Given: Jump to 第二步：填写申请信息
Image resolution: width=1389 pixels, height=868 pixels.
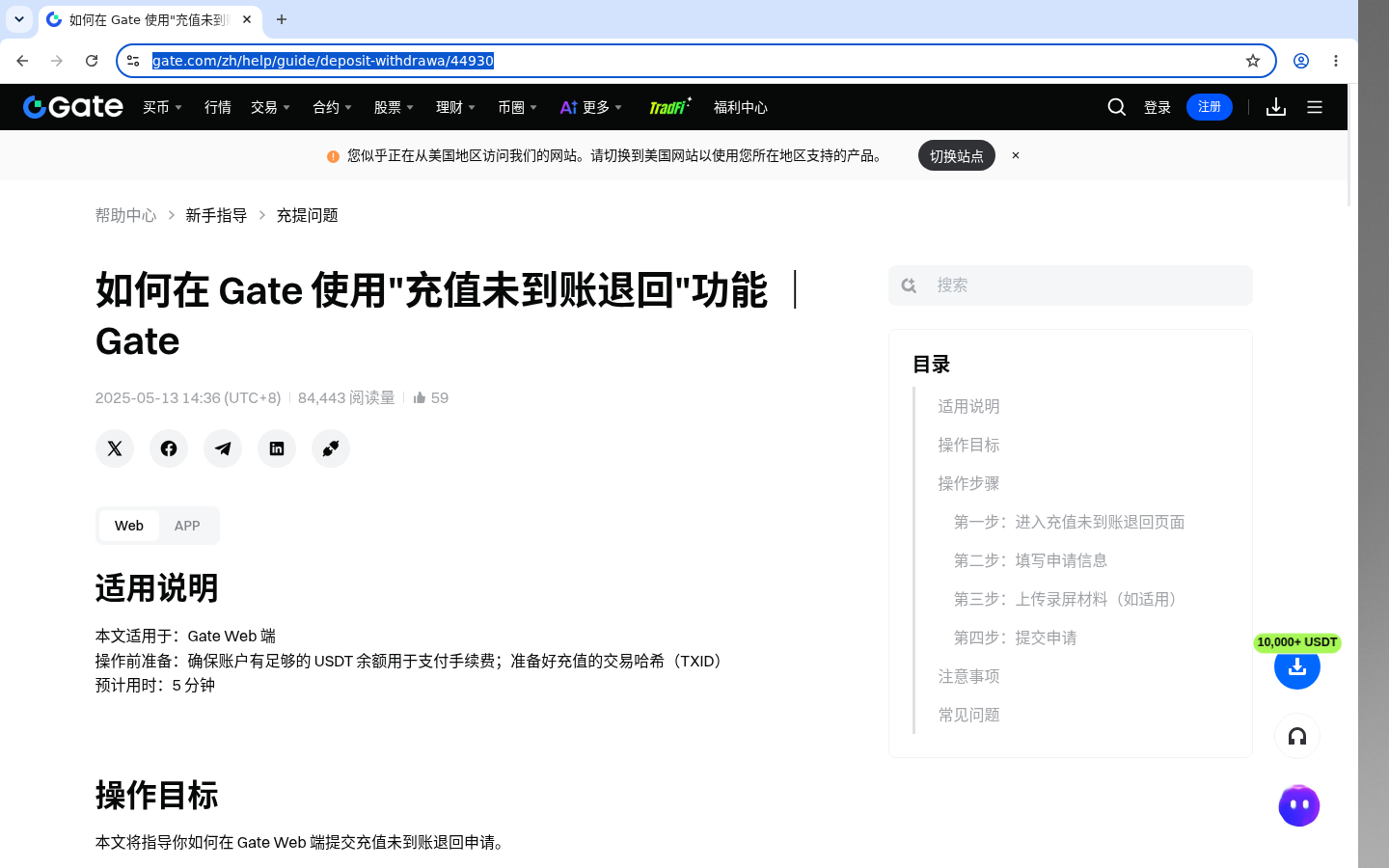Looking at the screenshot, I should pos(1030,560).
